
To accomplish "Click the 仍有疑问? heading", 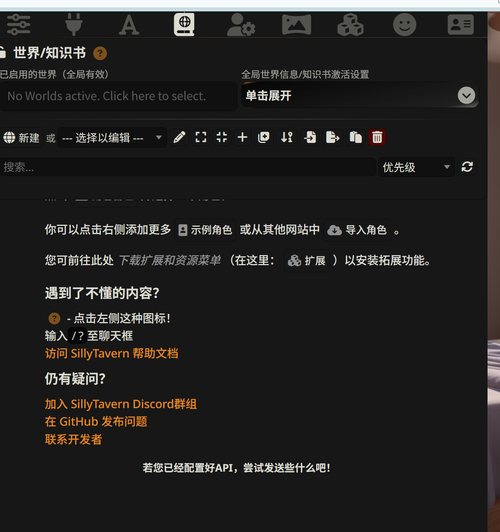I will click(75, 379).
